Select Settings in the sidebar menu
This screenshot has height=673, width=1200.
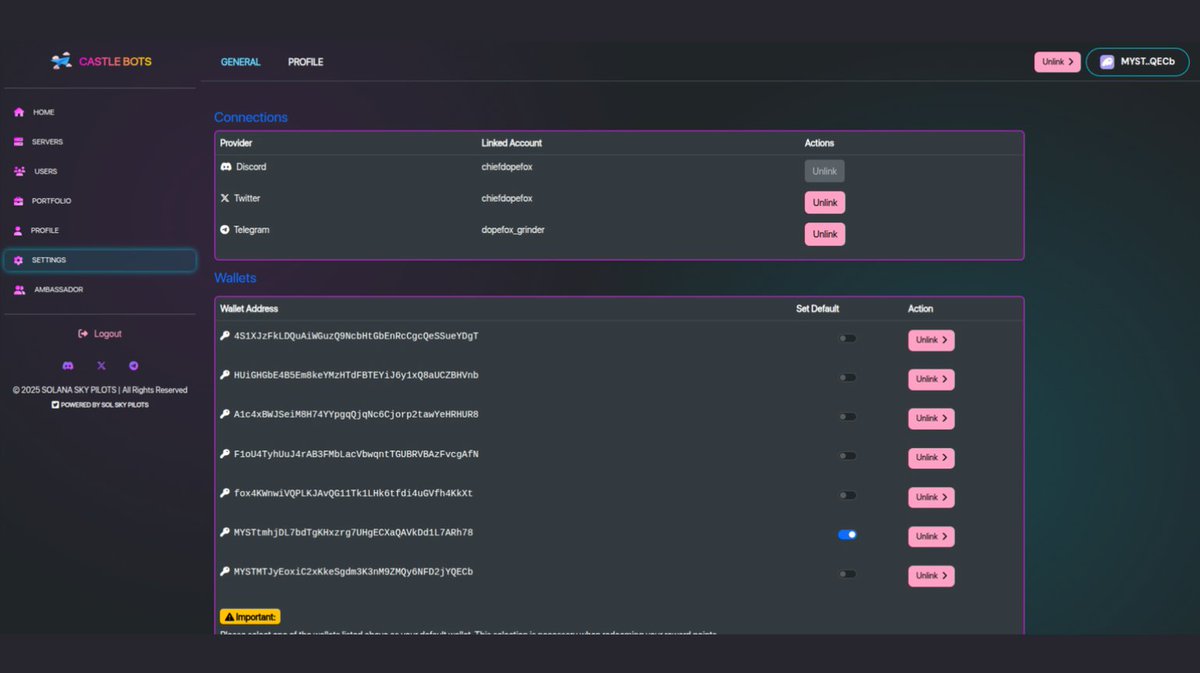point(100,260)
